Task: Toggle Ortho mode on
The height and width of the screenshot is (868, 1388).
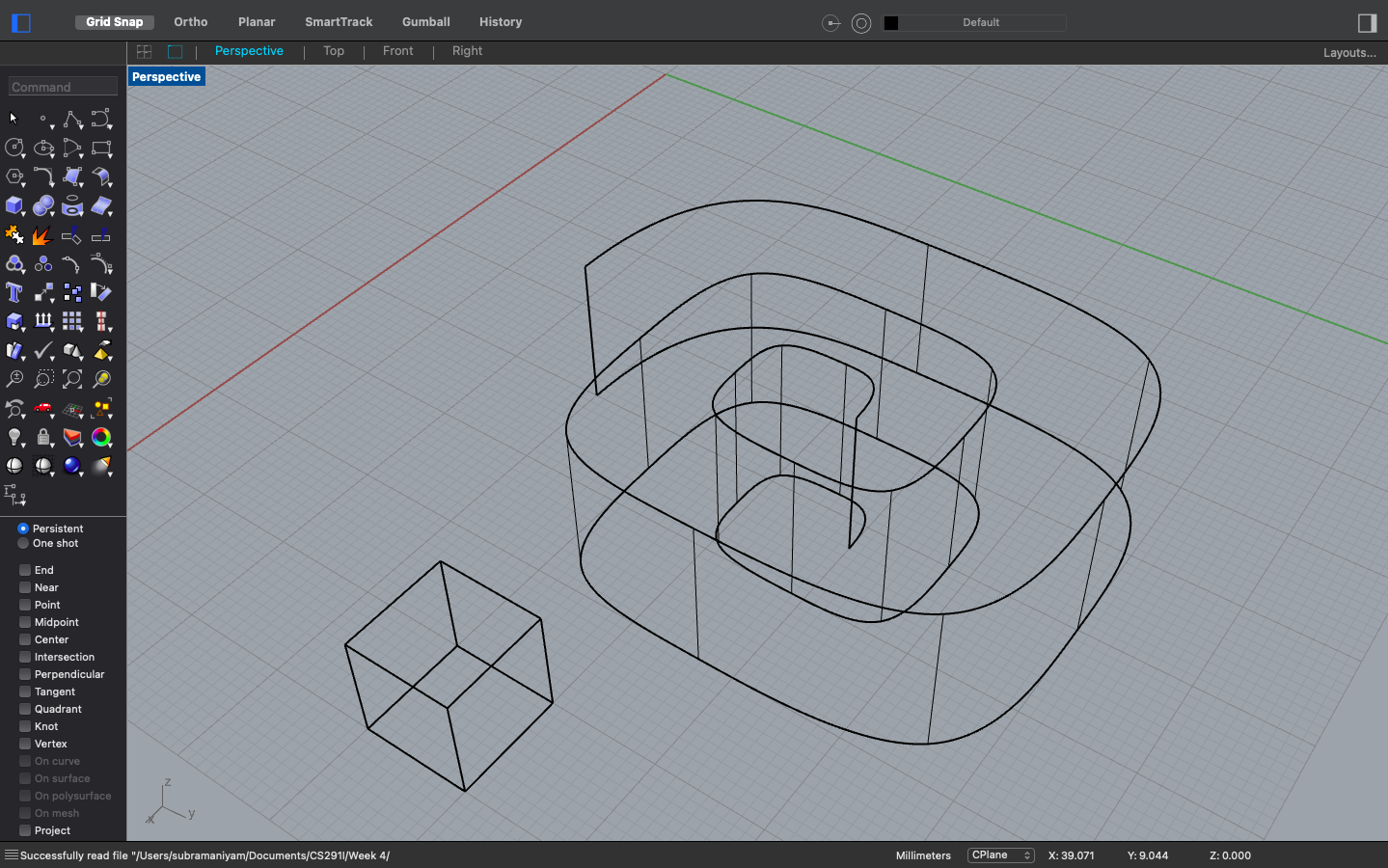Action: [x=190, y=21]
